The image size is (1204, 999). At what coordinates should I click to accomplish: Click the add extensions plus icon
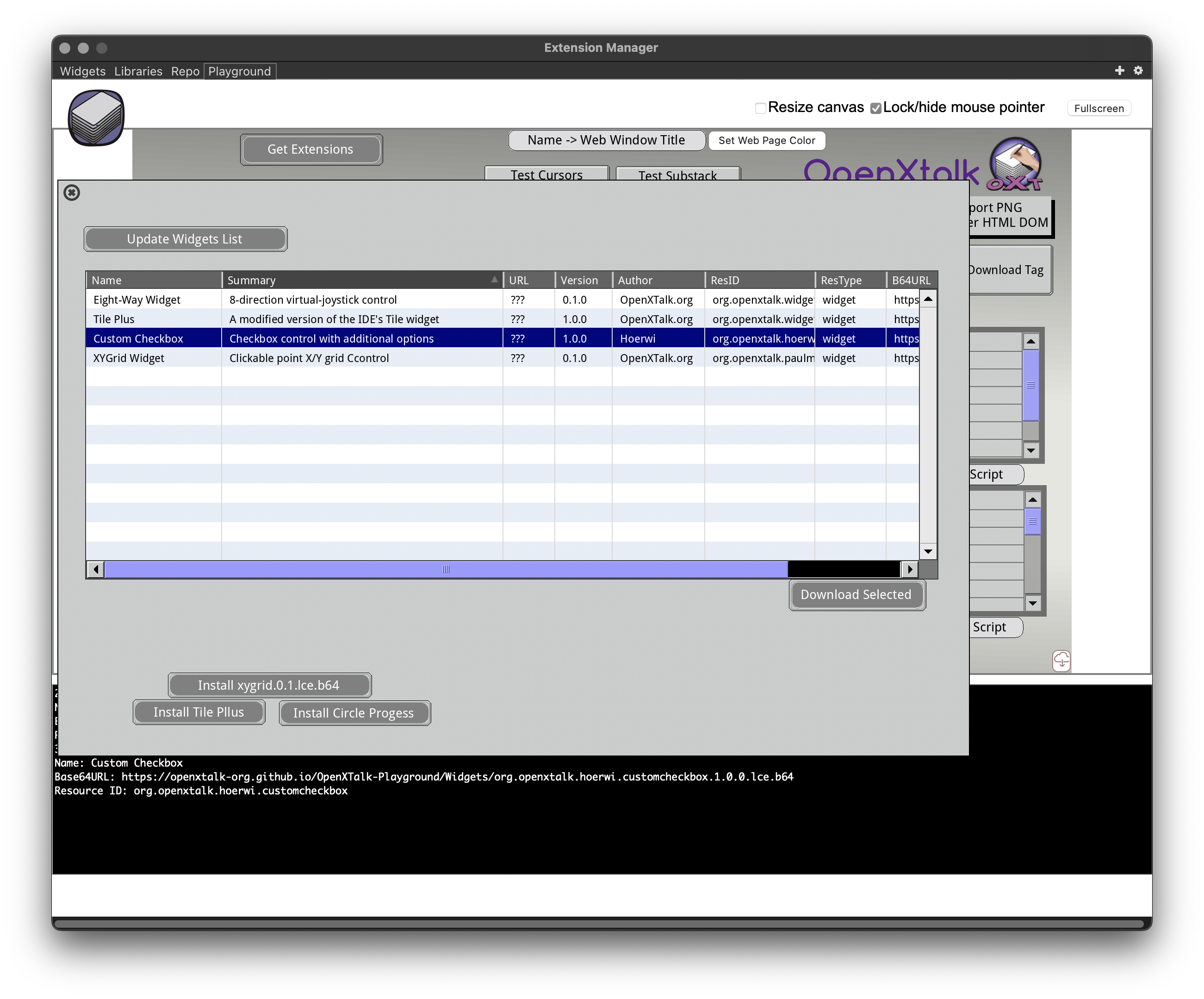pos(1121,70)
